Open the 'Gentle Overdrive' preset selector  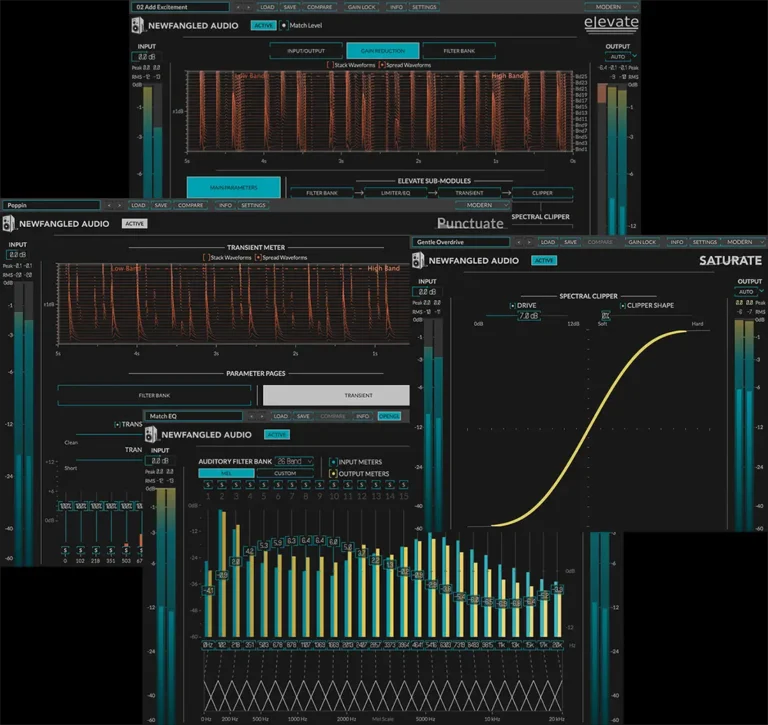tap(461, 242)
